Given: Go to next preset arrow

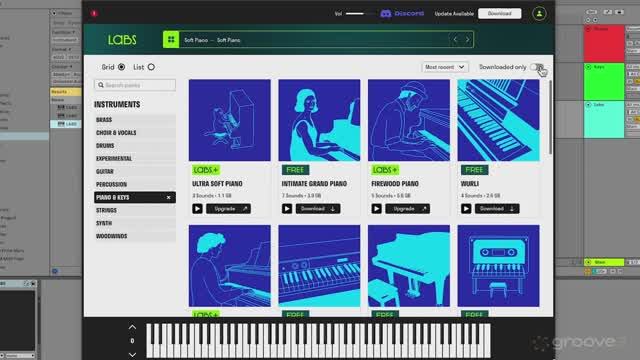Looking at the screenshot, I should (x=467, y=40).
